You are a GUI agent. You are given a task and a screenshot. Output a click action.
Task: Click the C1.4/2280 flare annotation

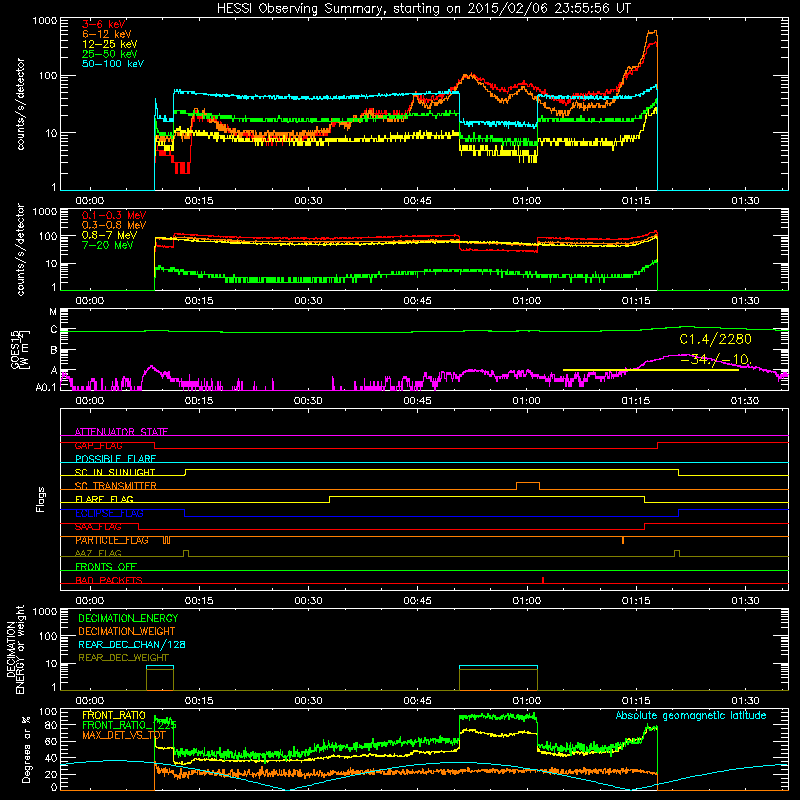715,339
